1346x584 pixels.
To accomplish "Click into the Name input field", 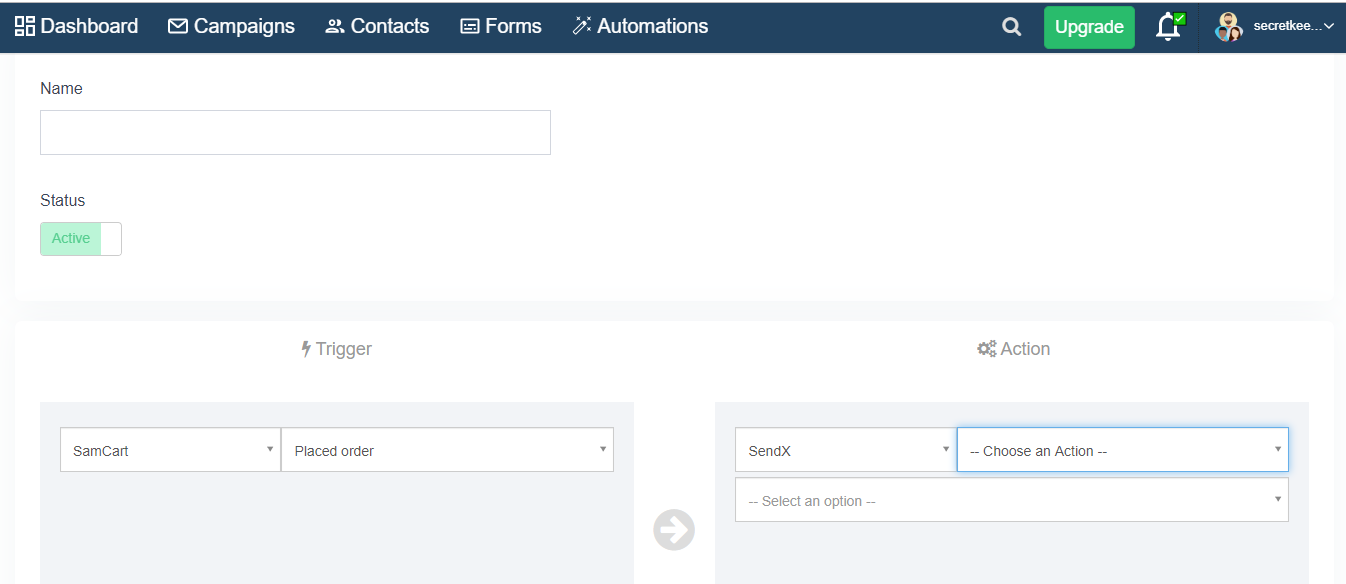I will (x=295, y=132).
